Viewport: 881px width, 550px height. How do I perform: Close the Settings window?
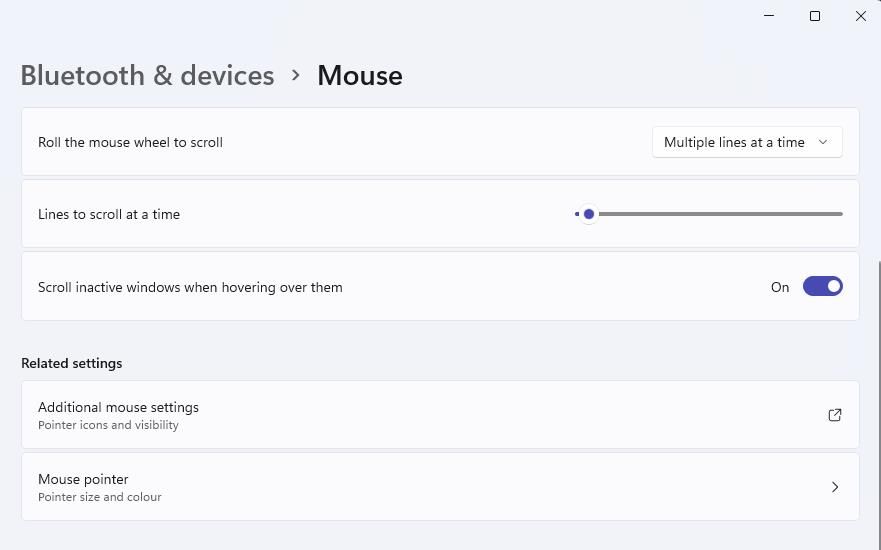click(x=860, y=16)
